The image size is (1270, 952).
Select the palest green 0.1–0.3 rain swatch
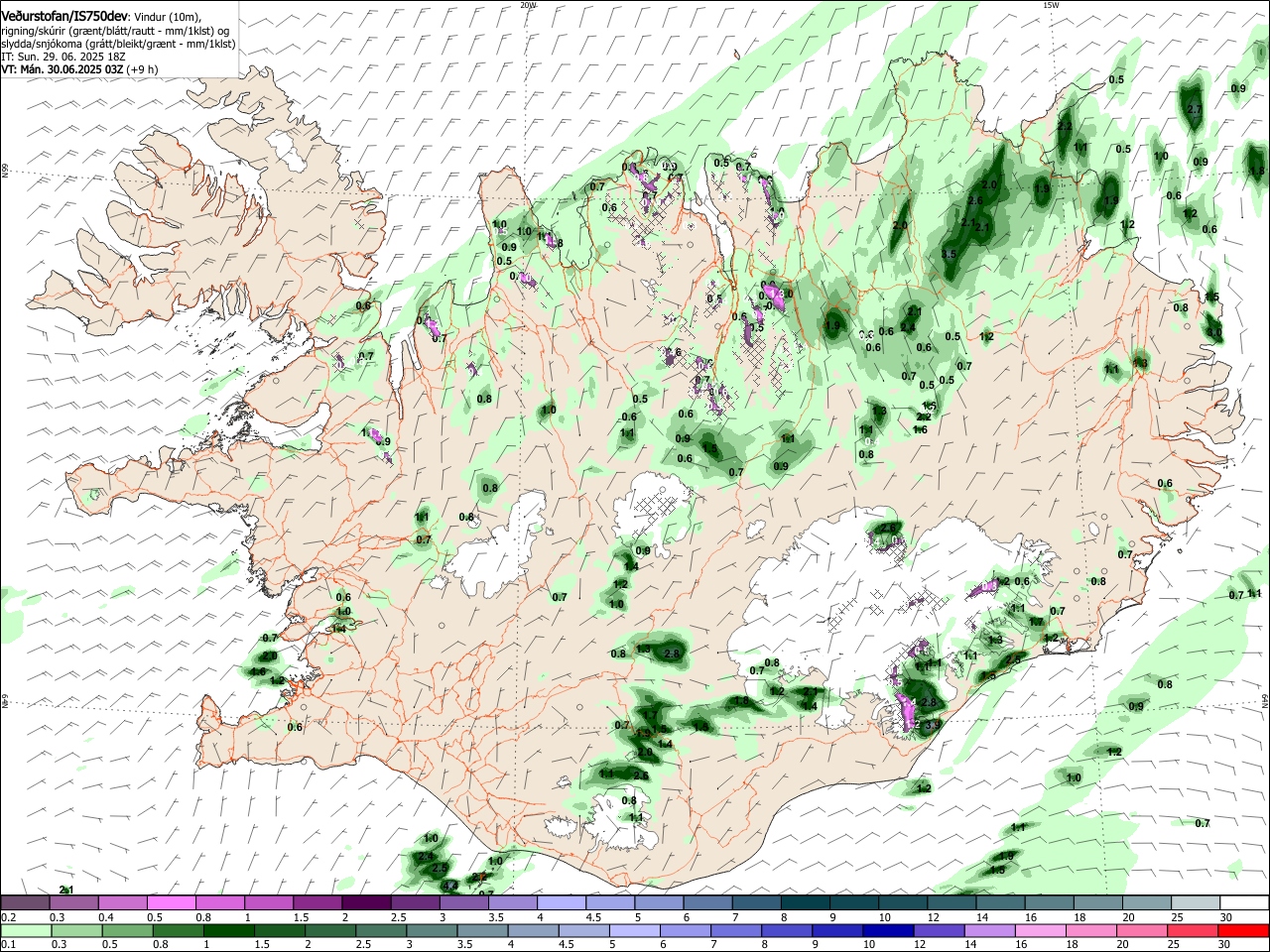point(26,930)
